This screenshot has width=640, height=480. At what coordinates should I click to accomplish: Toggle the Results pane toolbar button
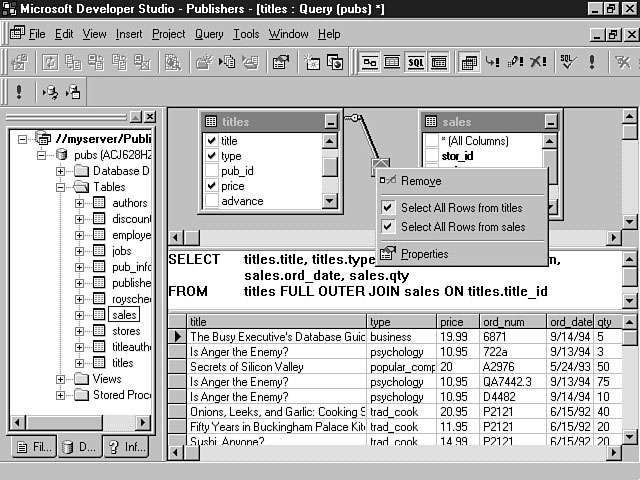[438, 62]
